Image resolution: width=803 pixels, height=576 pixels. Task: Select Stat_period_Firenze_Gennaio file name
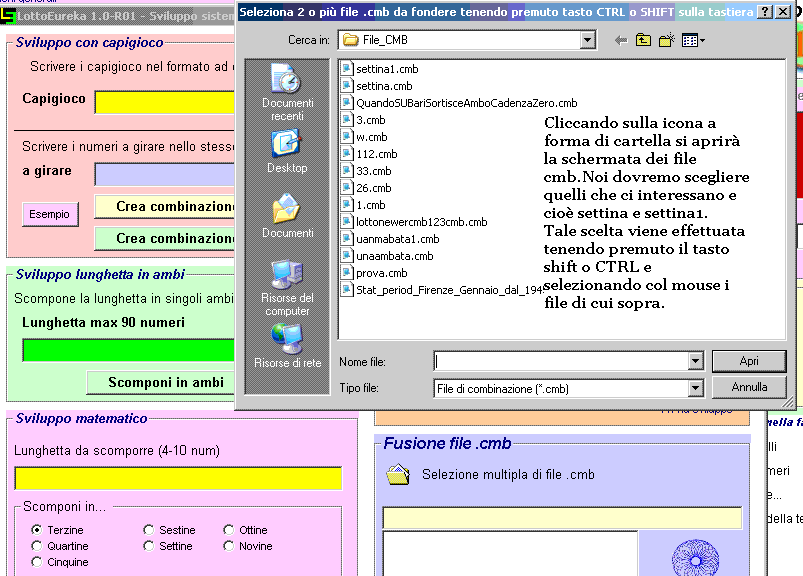(x=449, y=290)
